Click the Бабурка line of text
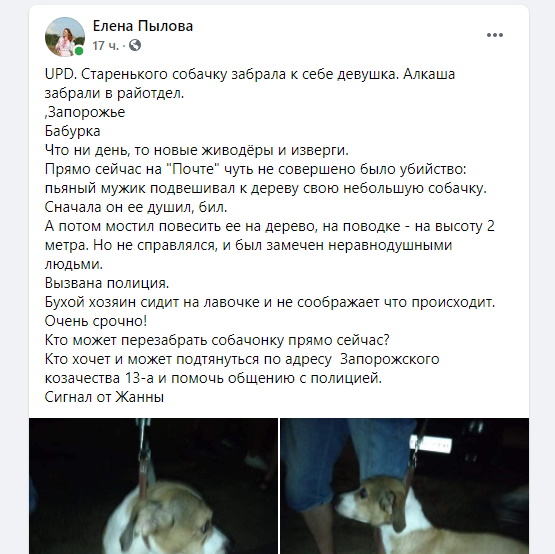The image size is (555, 554). (x=73, y=131)
